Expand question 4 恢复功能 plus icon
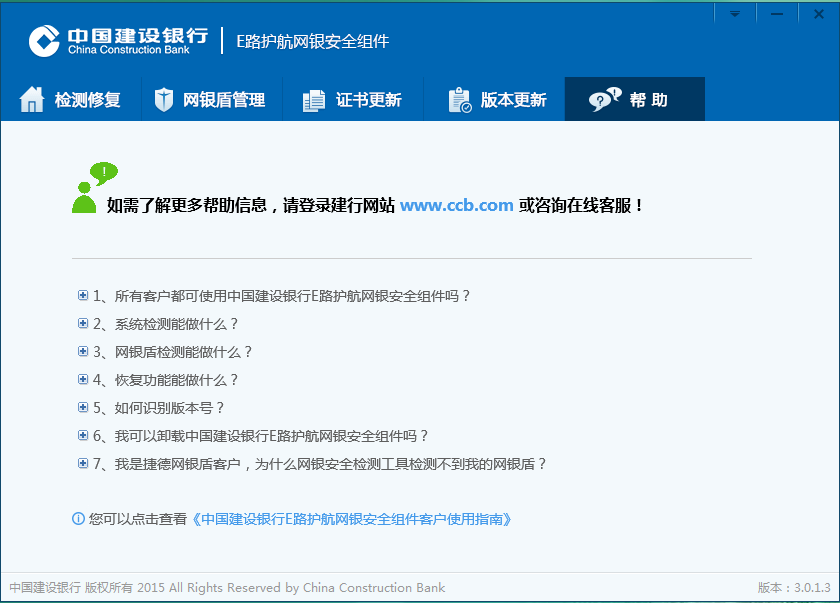This screenshot has height=603, width=840. pyautogui.click(x=82, y=379)
